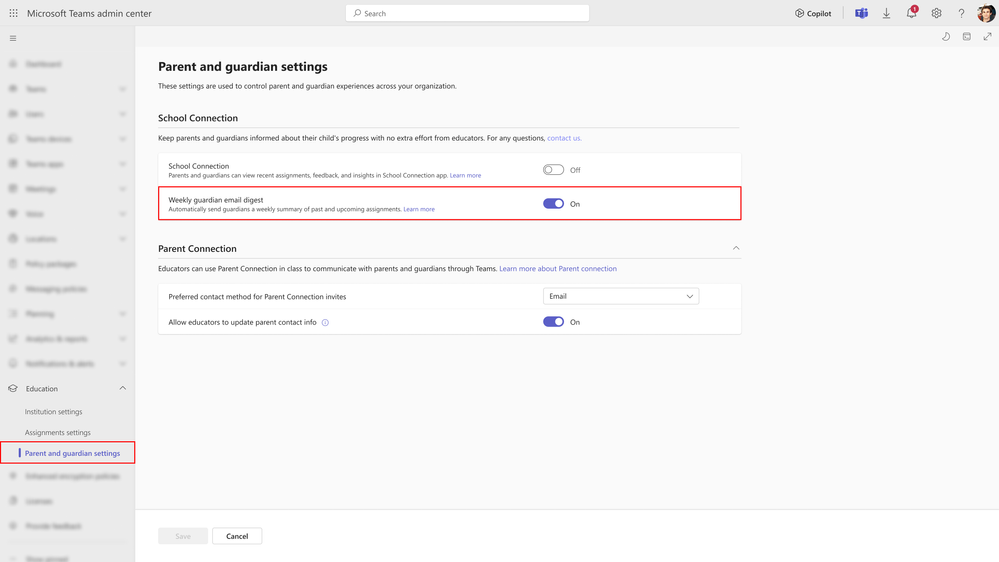Collapse the Parent Connection section chevron

point(736,248)
